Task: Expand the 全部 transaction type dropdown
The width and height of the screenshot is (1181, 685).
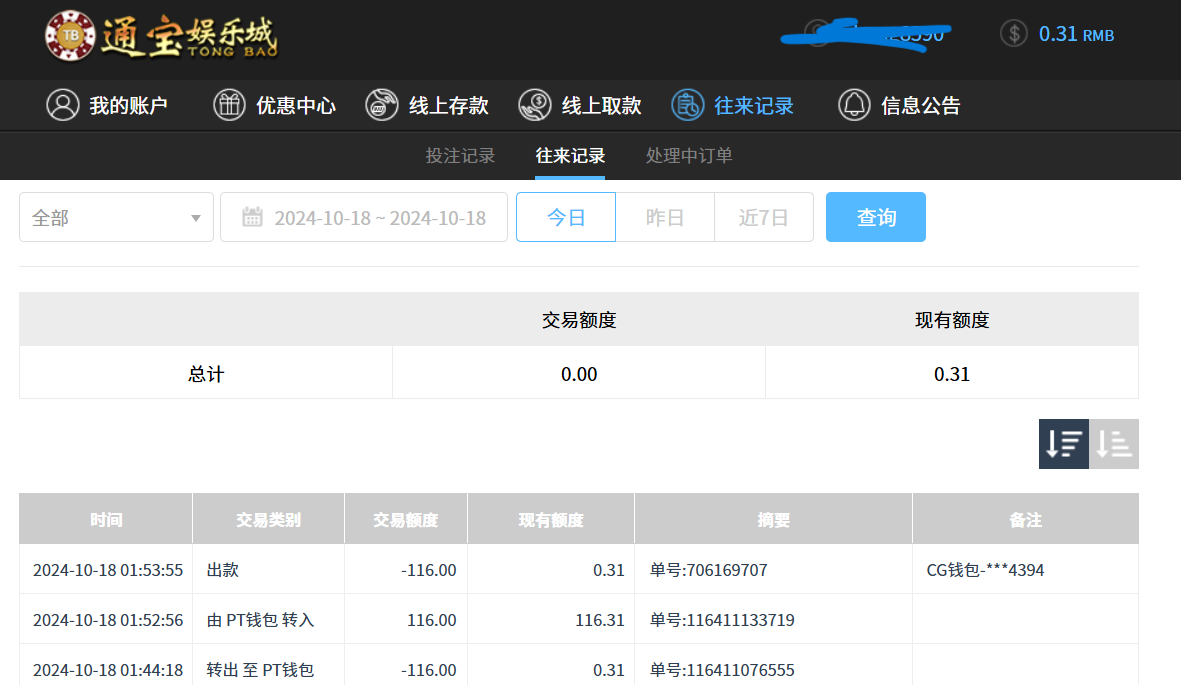Action: 116,217
